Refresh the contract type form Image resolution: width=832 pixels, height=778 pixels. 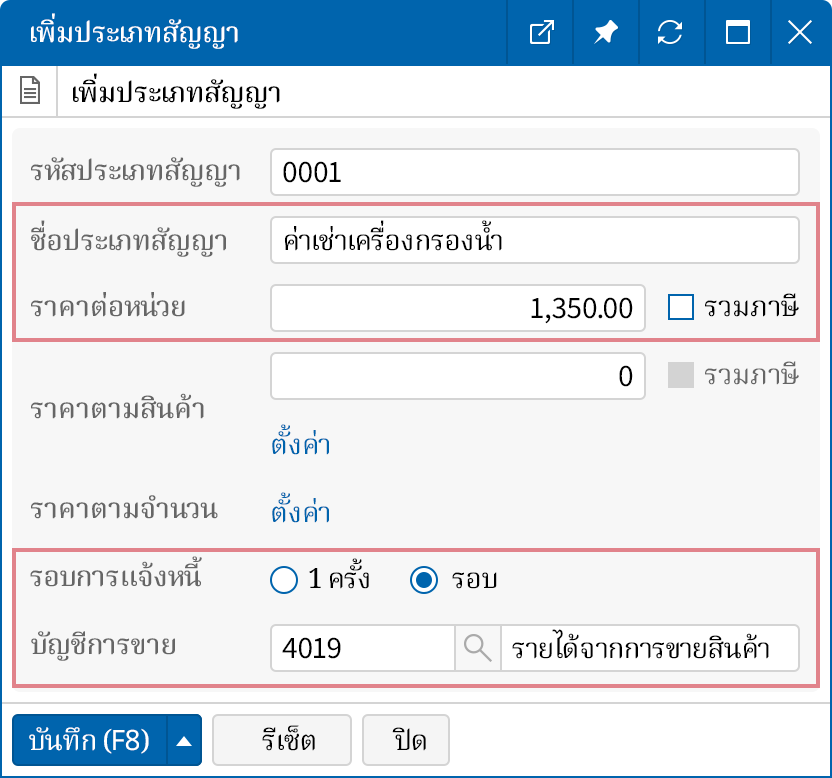(x=671, y=33)
